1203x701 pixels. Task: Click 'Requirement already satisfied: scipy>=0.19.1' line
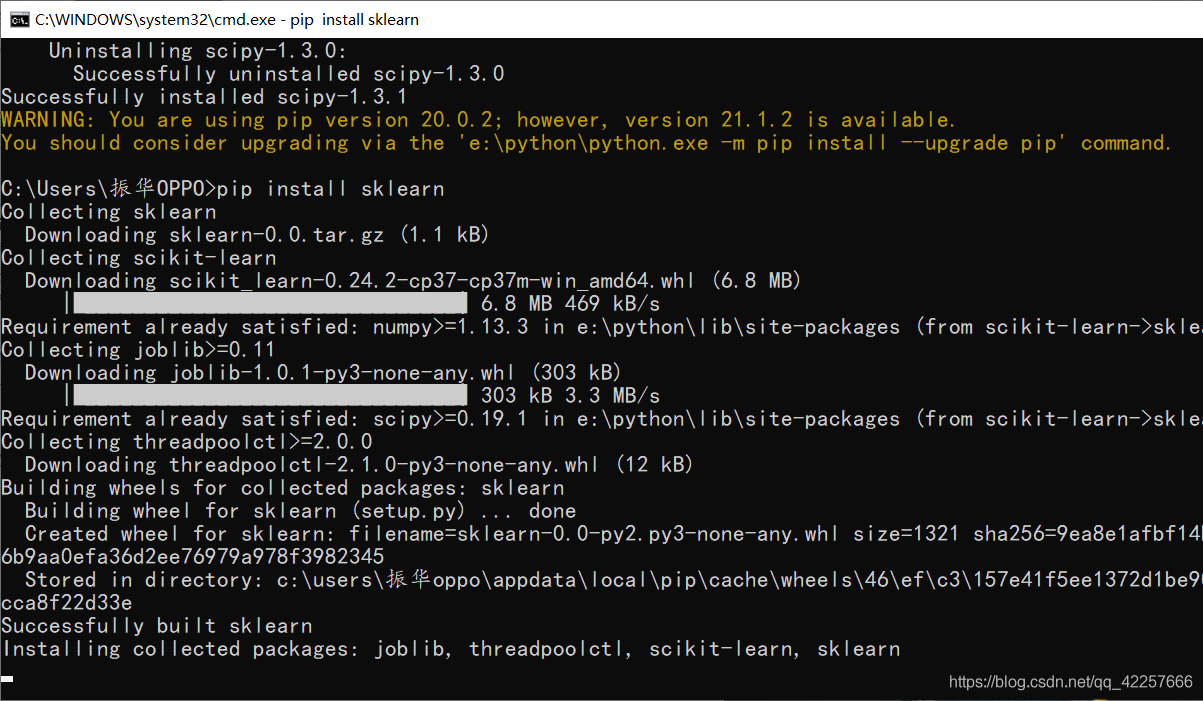[x=601, y=419]
